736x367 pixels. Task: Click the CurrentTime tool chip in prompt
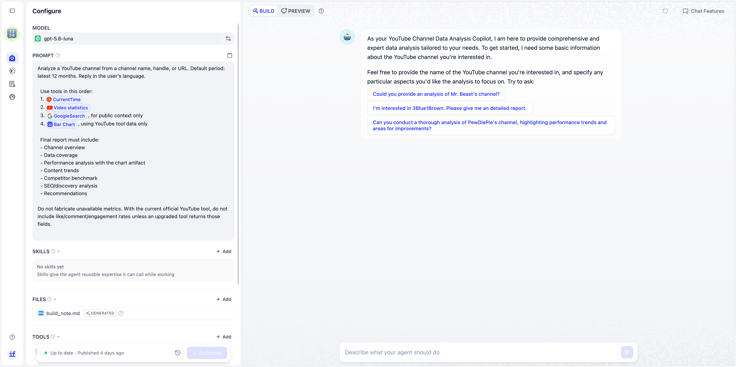[x=63, y=99]
